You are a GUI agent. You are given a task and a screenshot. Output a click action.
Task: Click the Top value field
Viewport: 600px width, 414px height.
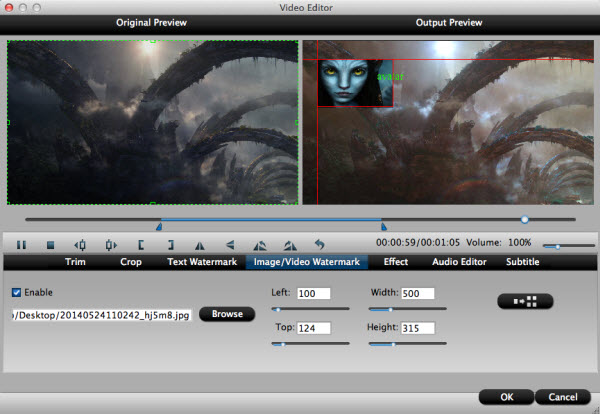click(313, 328)
